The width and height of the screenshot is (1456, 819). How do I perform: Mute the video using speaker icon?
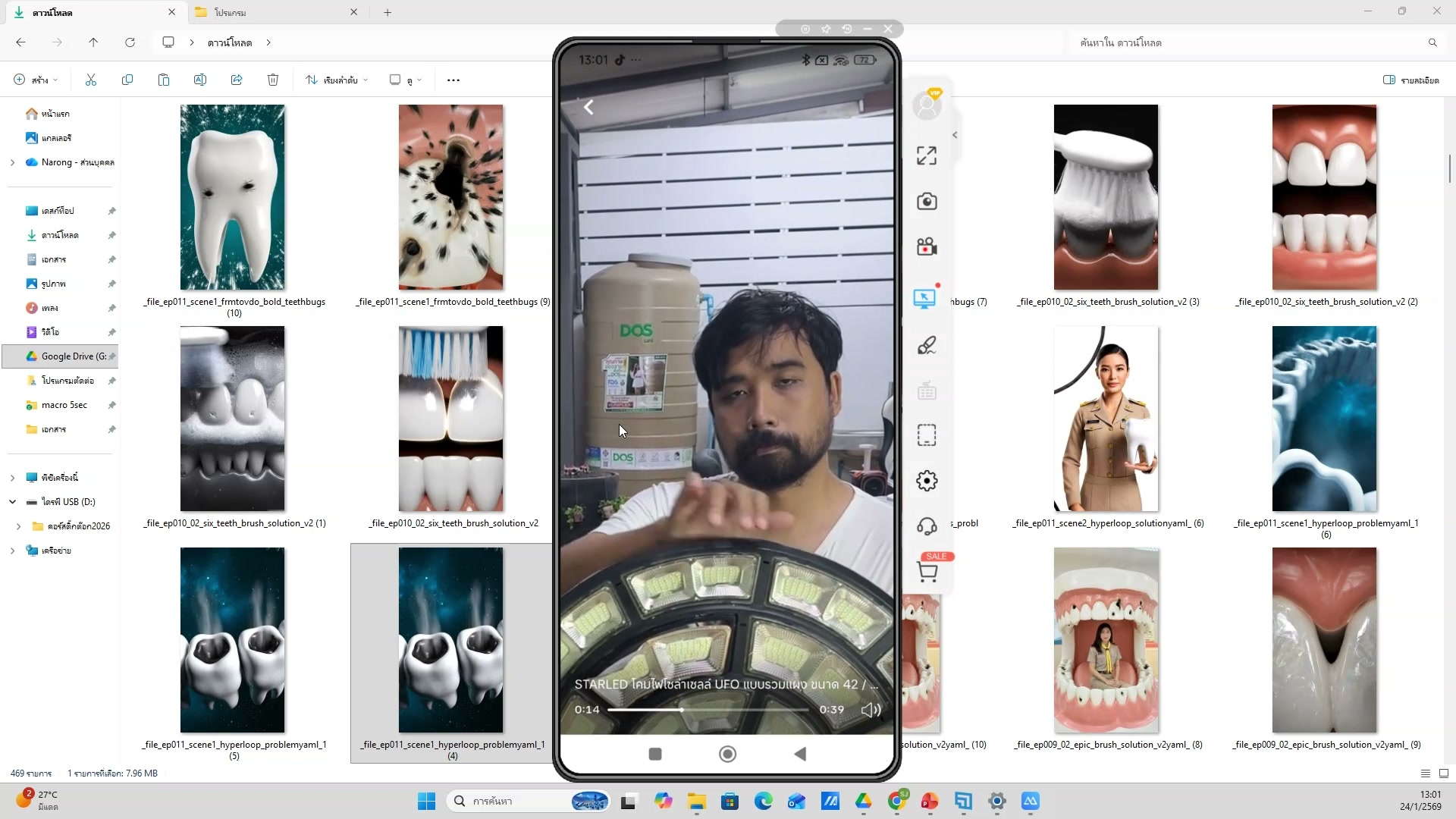871,710
